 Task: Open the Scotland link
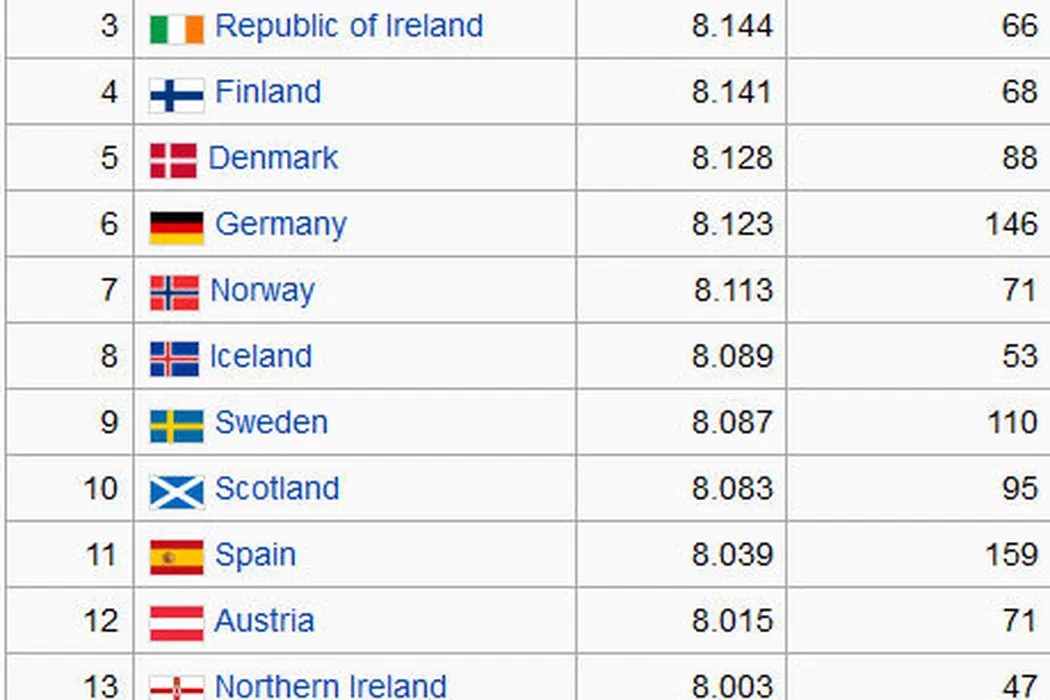coord(277,488)
